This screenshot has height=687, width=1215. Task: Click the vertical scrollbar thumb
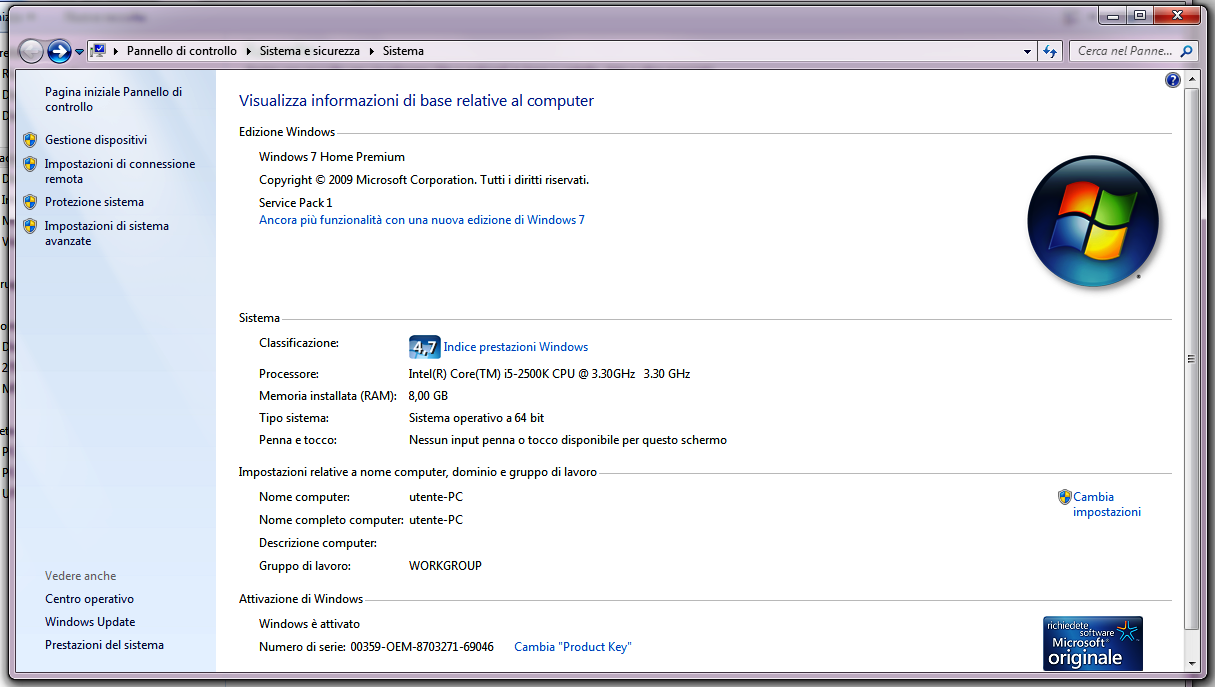click(1190, 359)
